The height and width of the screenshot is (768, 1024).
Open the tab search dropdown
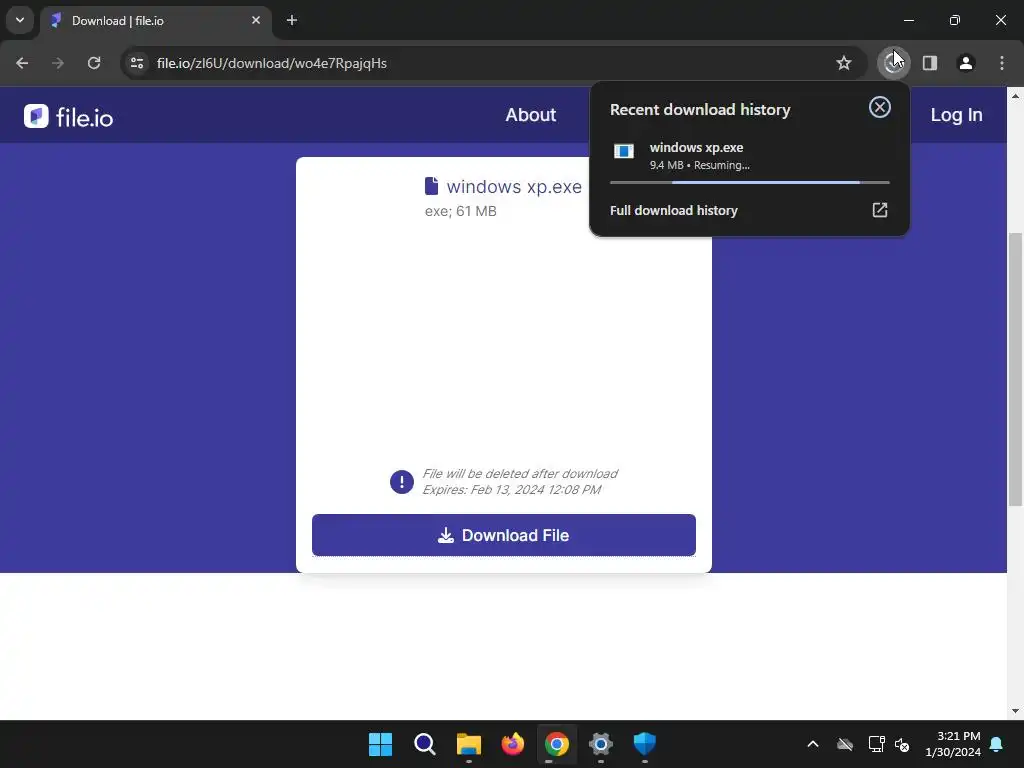pyautogui.click(x=20, y=20)
